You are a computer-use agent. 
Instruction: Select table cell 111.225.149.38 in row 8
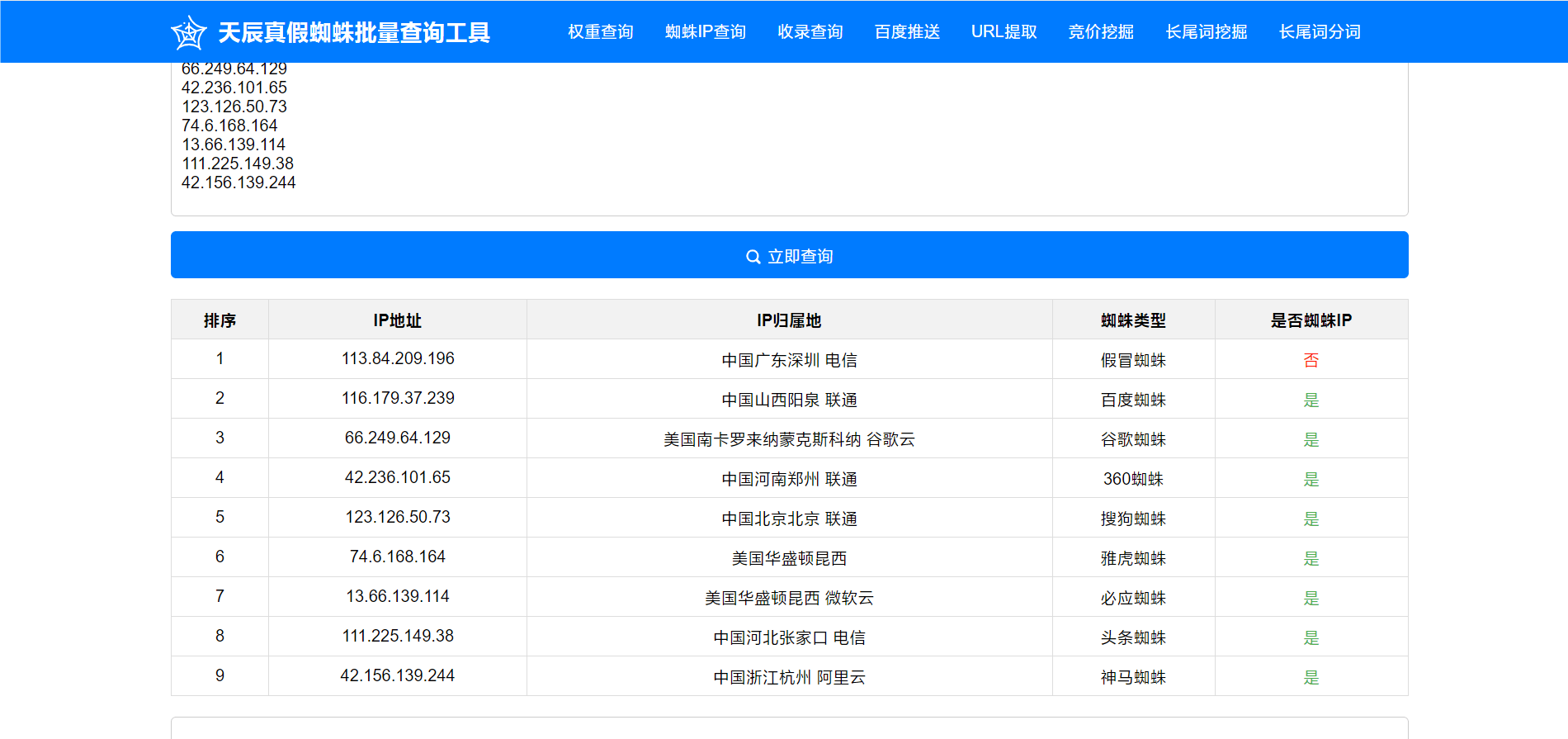[398, 637]
